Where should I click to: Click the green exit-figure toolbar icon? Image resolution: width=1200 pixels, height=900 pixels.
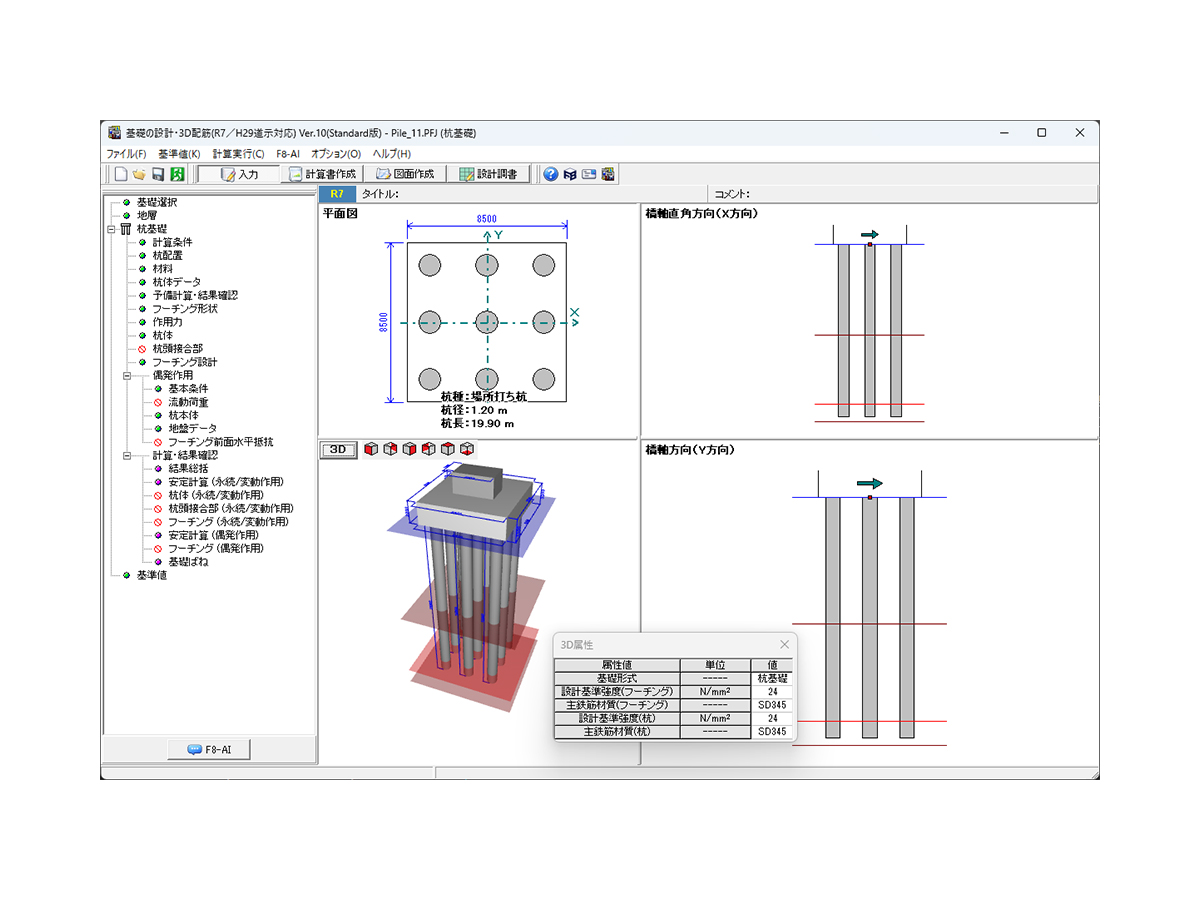[x=177, y=174]
